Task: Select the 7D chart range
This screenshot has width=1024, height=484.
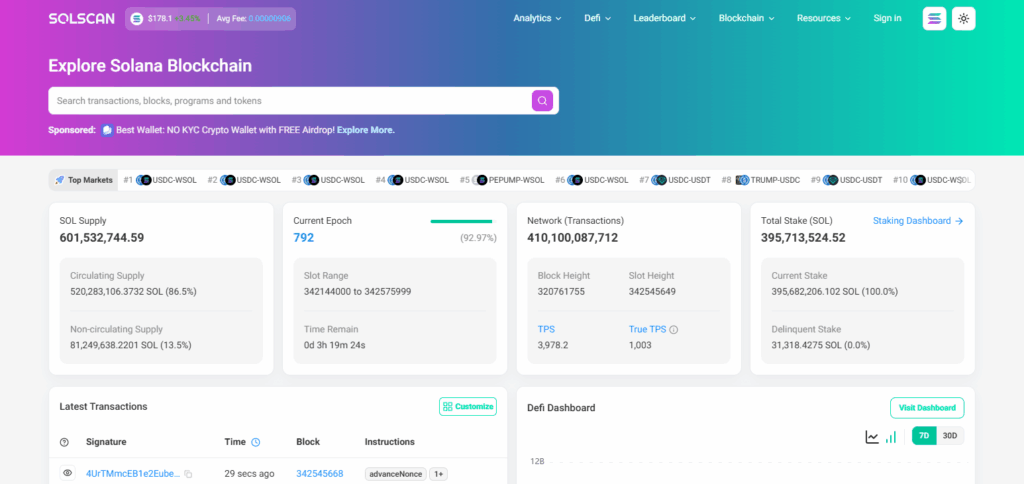Action: pos(924,436)
